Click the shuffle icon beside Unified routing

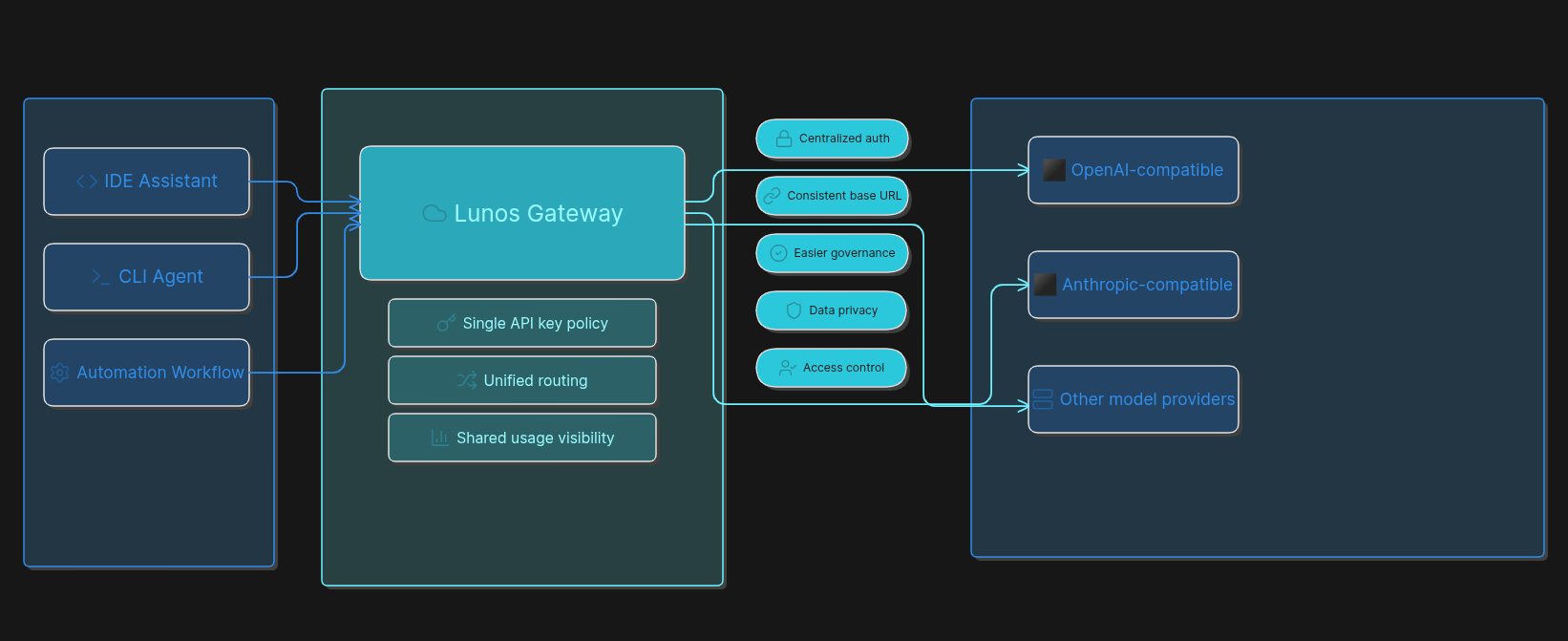point(467,381)
